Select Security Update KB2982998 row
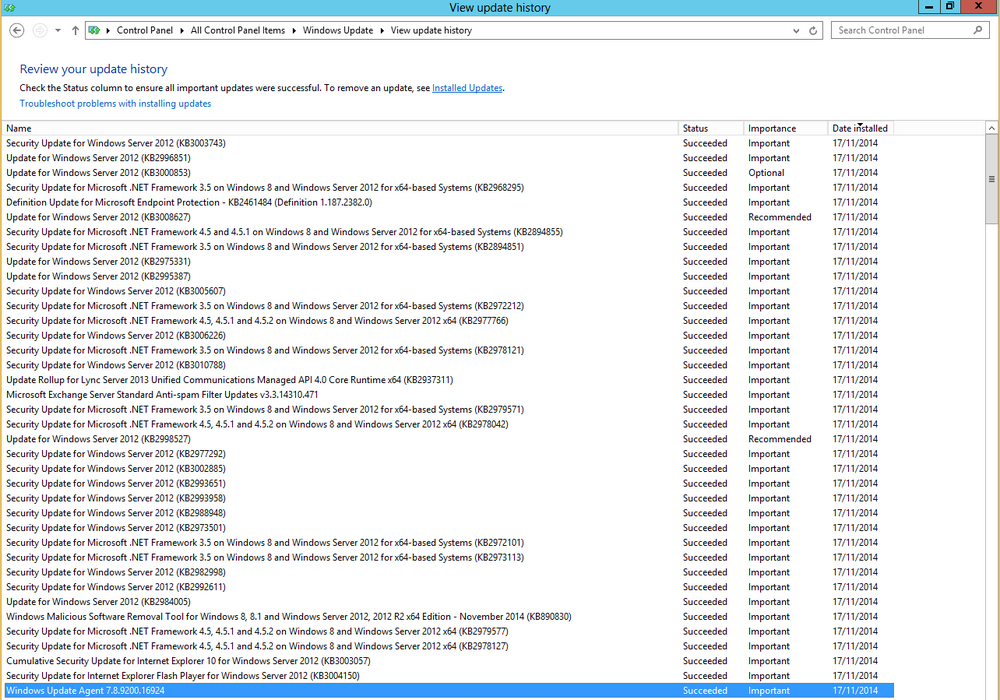This screenshot has width=1000, height=700. point(449,572)
